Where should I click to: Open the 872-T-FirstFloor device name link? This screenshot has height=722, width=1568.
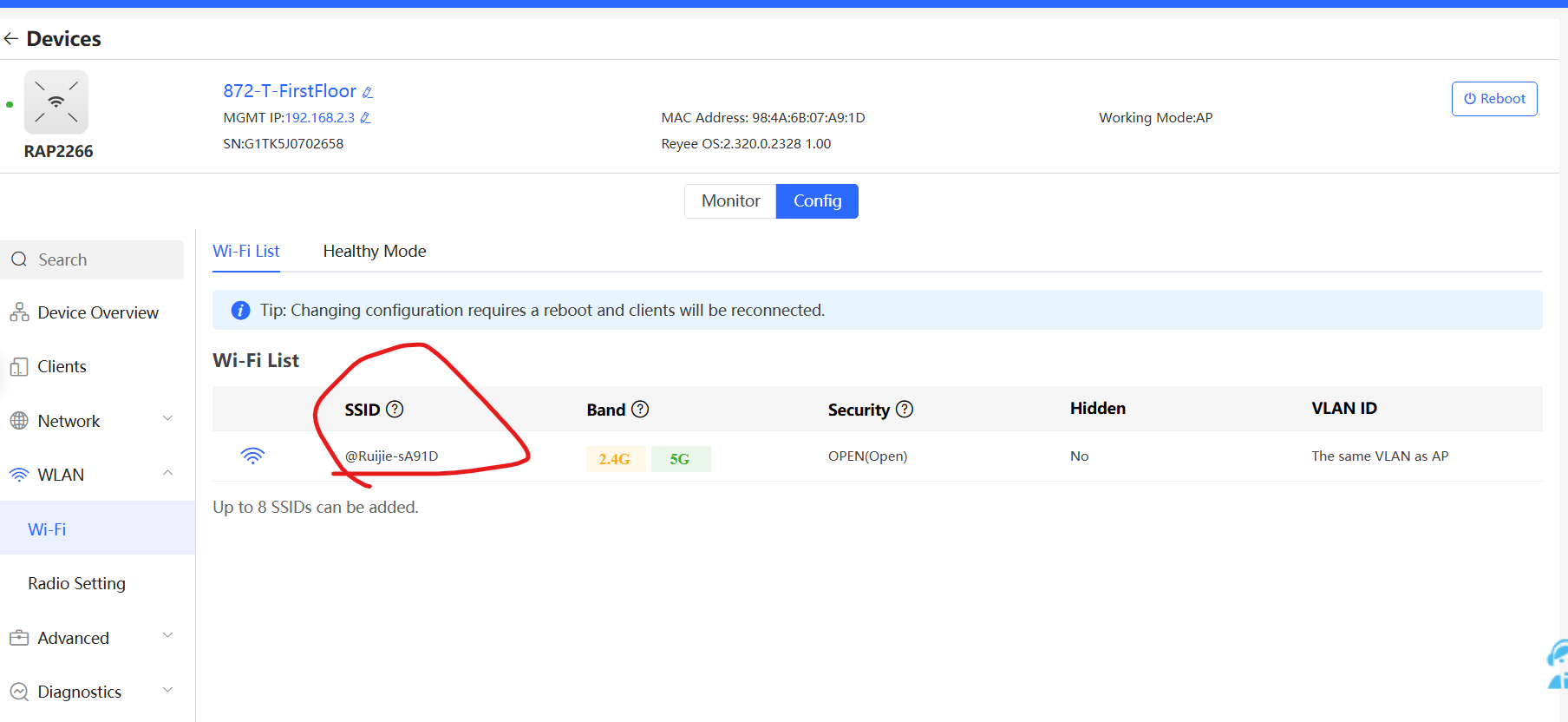290,91
